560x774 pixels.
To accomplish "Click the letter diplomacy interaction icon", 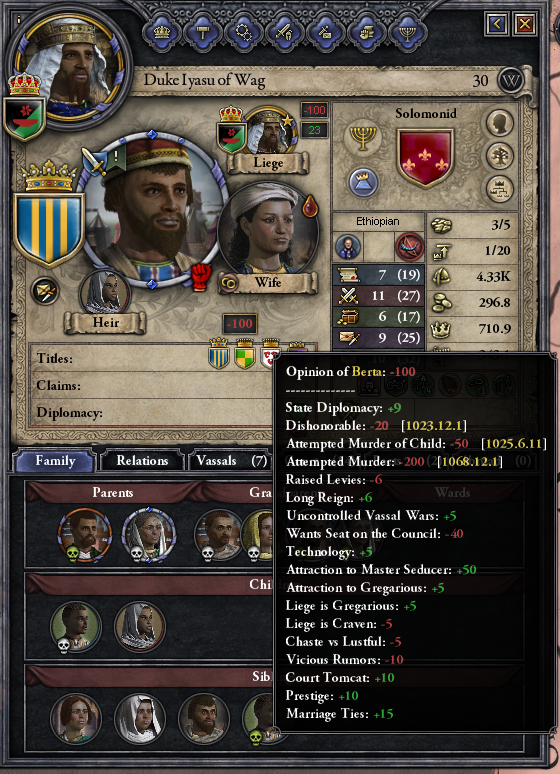I will [44, 291].
